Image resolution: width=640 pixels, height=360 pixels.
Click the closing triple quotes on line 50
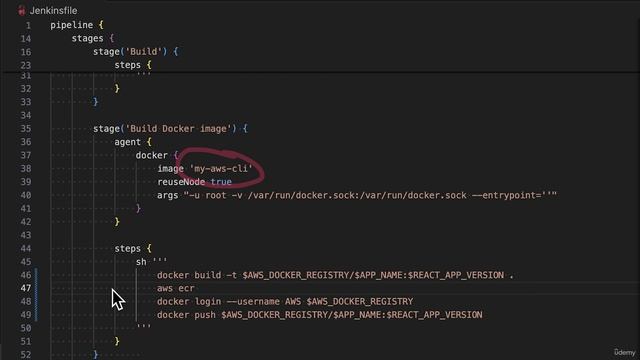pos(144,327)
